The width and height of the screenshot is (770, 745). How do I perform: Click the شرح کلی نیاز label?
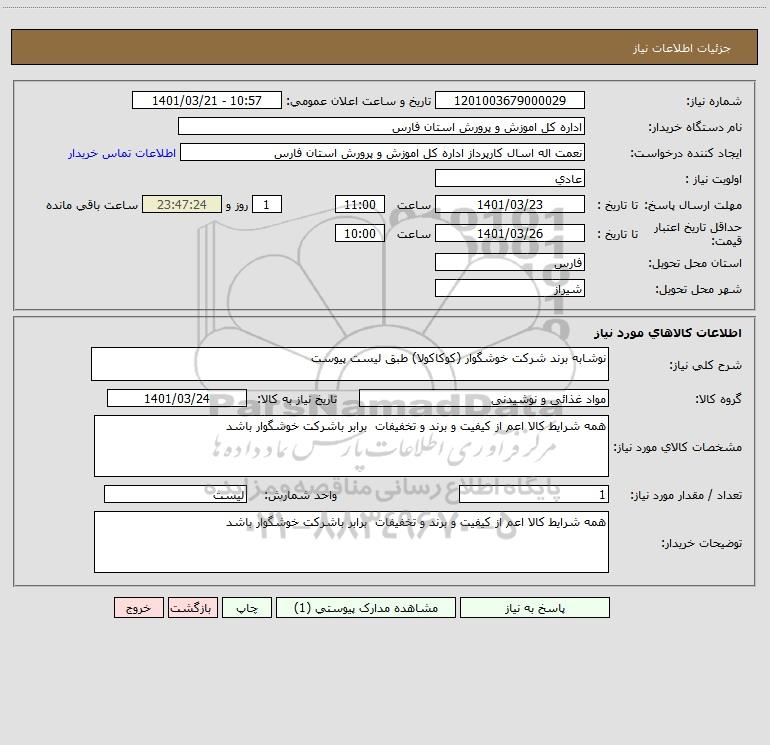(x=706, y=365)
